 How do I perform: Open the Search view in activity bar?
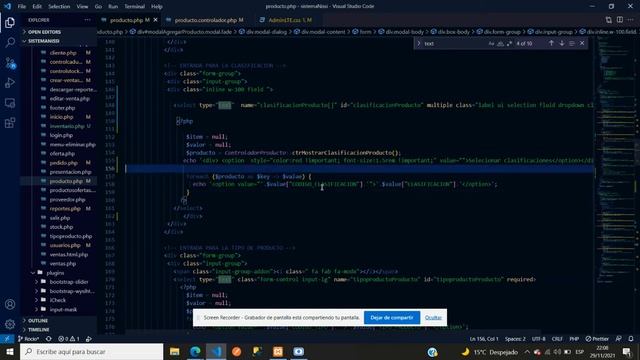coord(10,42)
